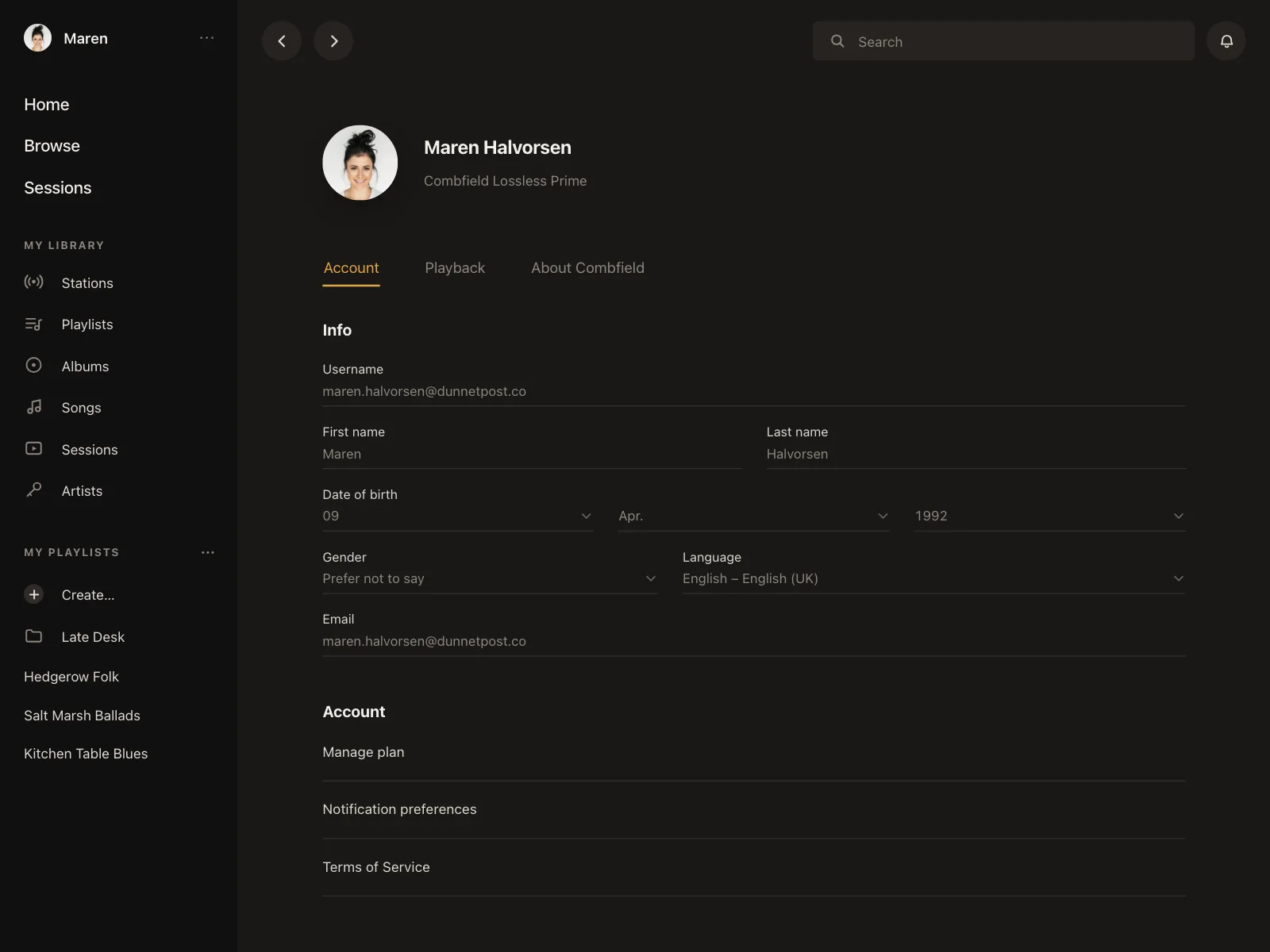Click the Username field
Viewport: 1270px width, 952px height.
click(x=754, y=391)
